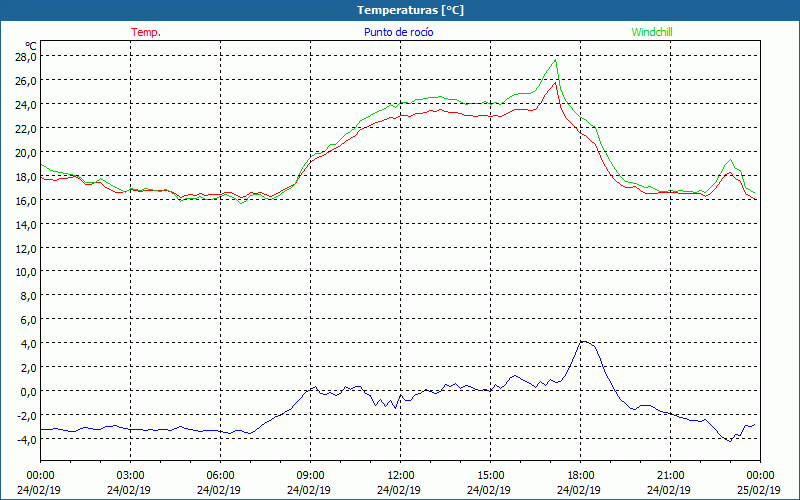Click the red temperature peak near 17:00
The height and width of the screenshot is (500, 800).
tap(555, 82)
